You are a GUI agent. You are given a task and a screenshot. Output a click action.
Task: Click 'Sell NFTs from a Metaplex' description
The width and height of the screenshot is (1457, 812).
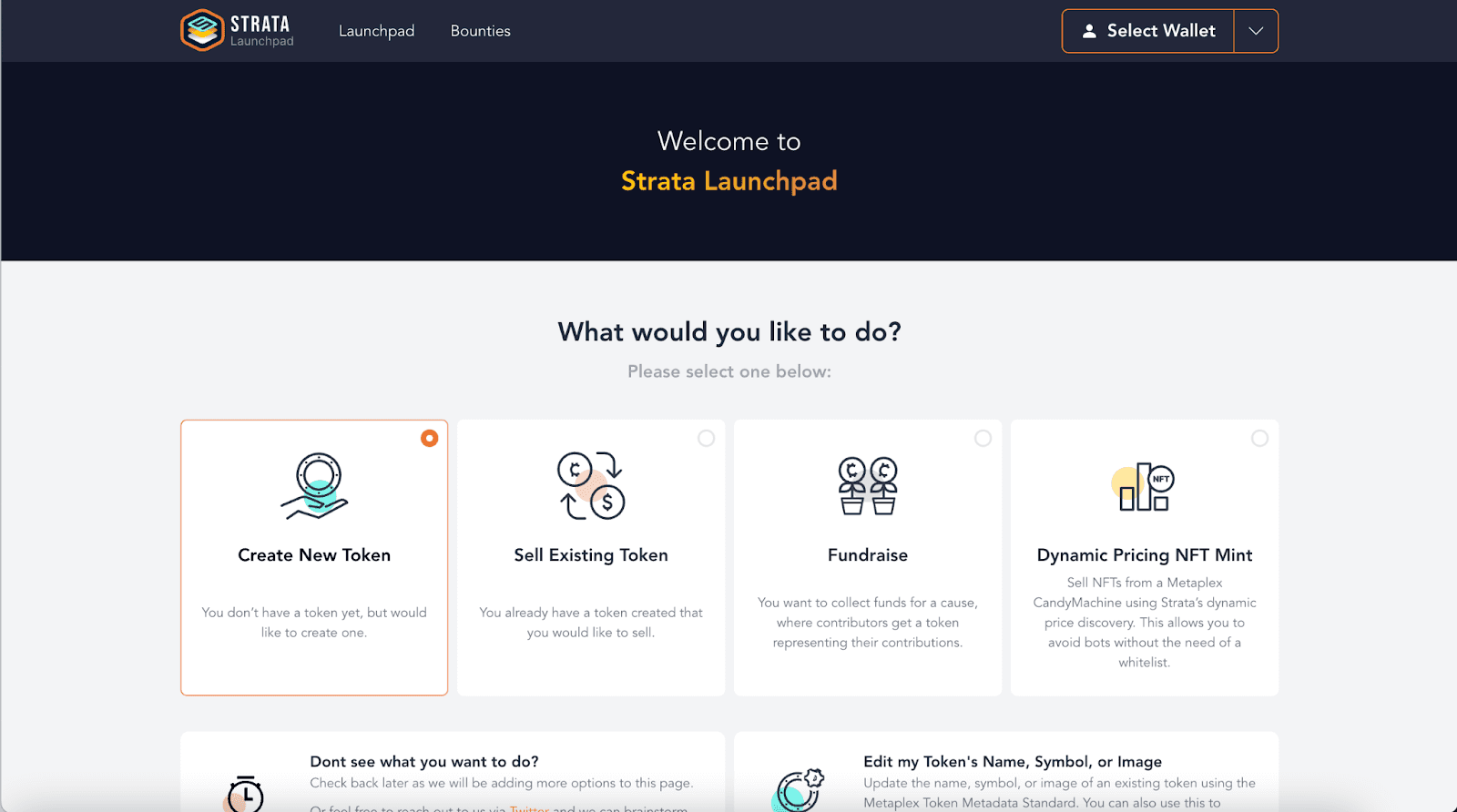coord(1145,623)
